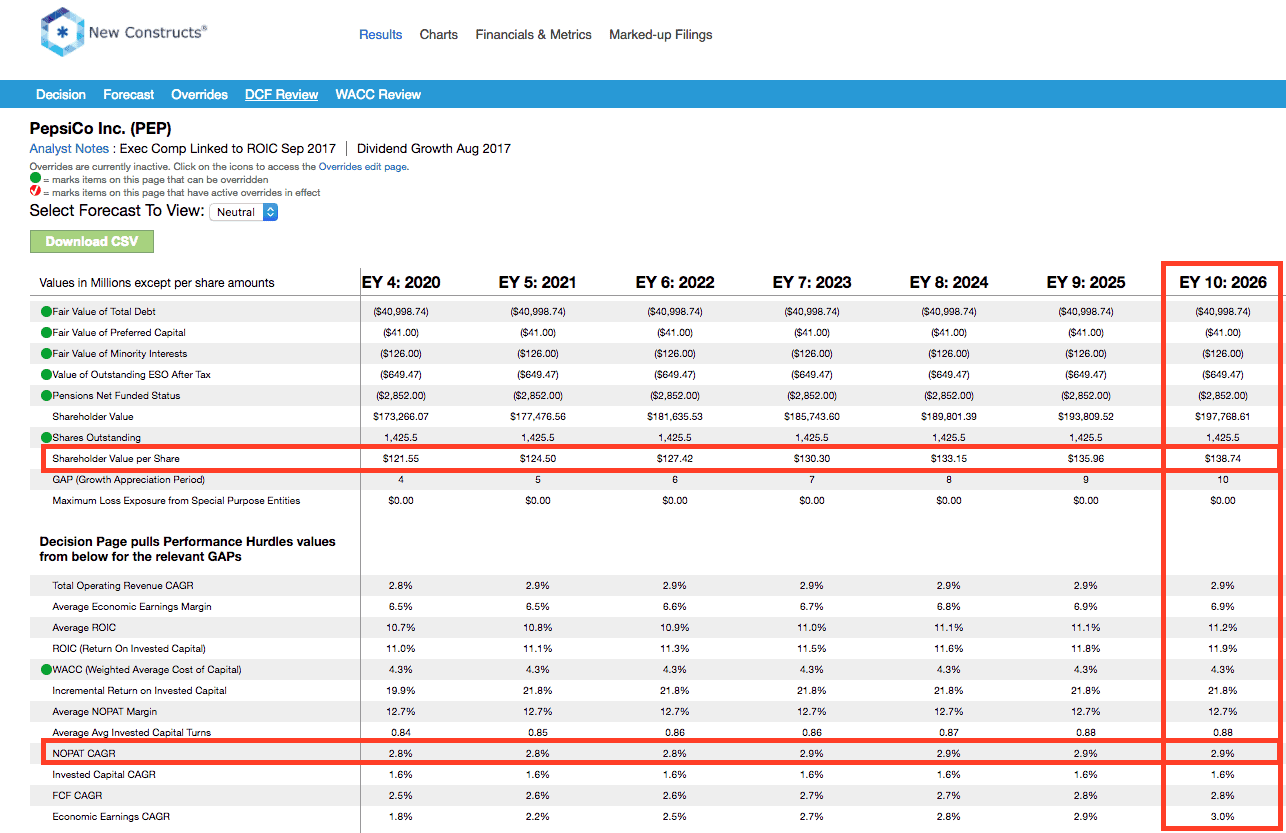This screenshot has height=833, width=1286.
Task: Click the NOPAT CAGR row label
Action: [84, 754]
